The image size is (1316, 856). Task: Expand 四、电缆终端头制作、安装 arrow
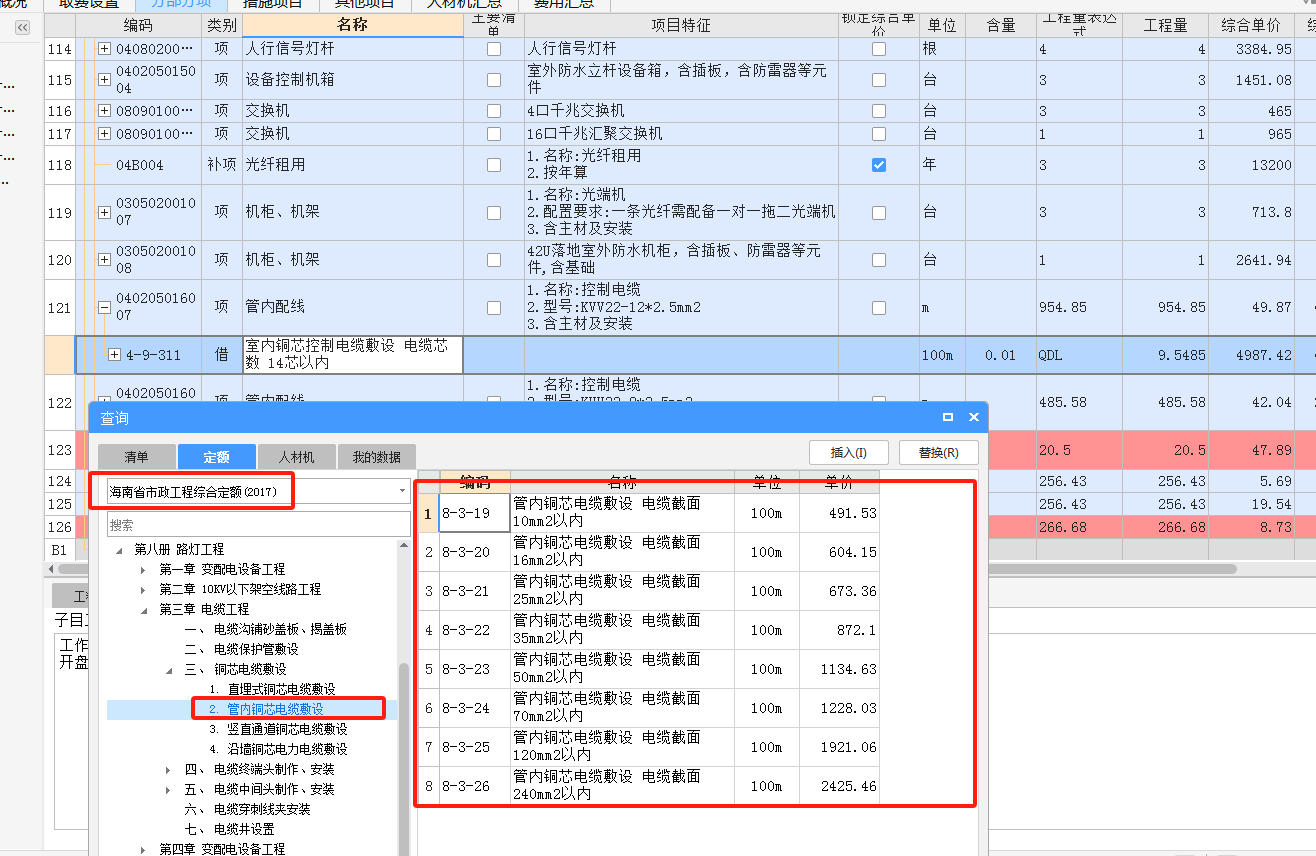(169, 770)
